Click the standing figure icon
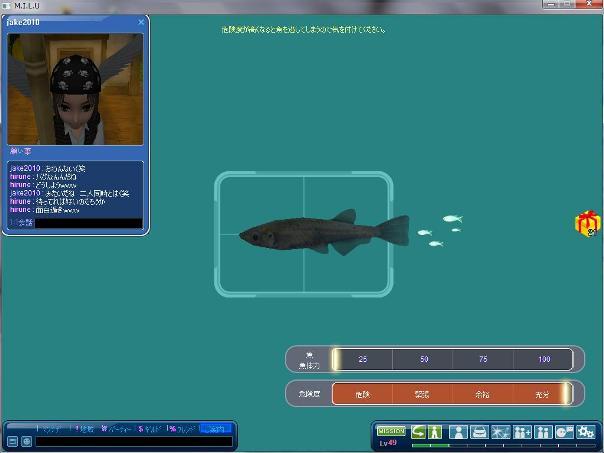This screenshot has width=604, height=453. click(435, 432)
